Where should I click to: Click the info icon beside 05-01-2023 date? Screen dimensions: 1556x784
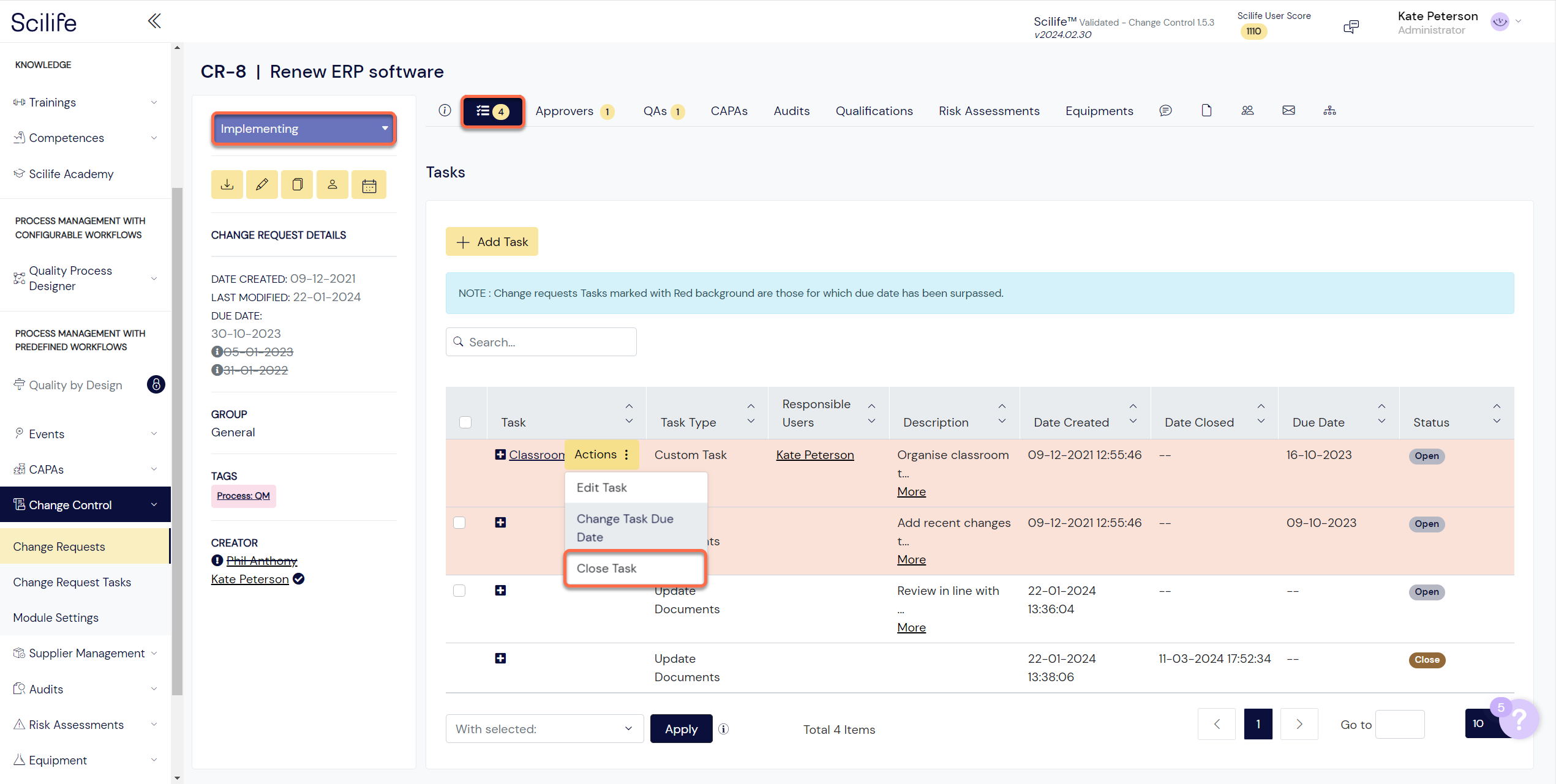point(217,351)
